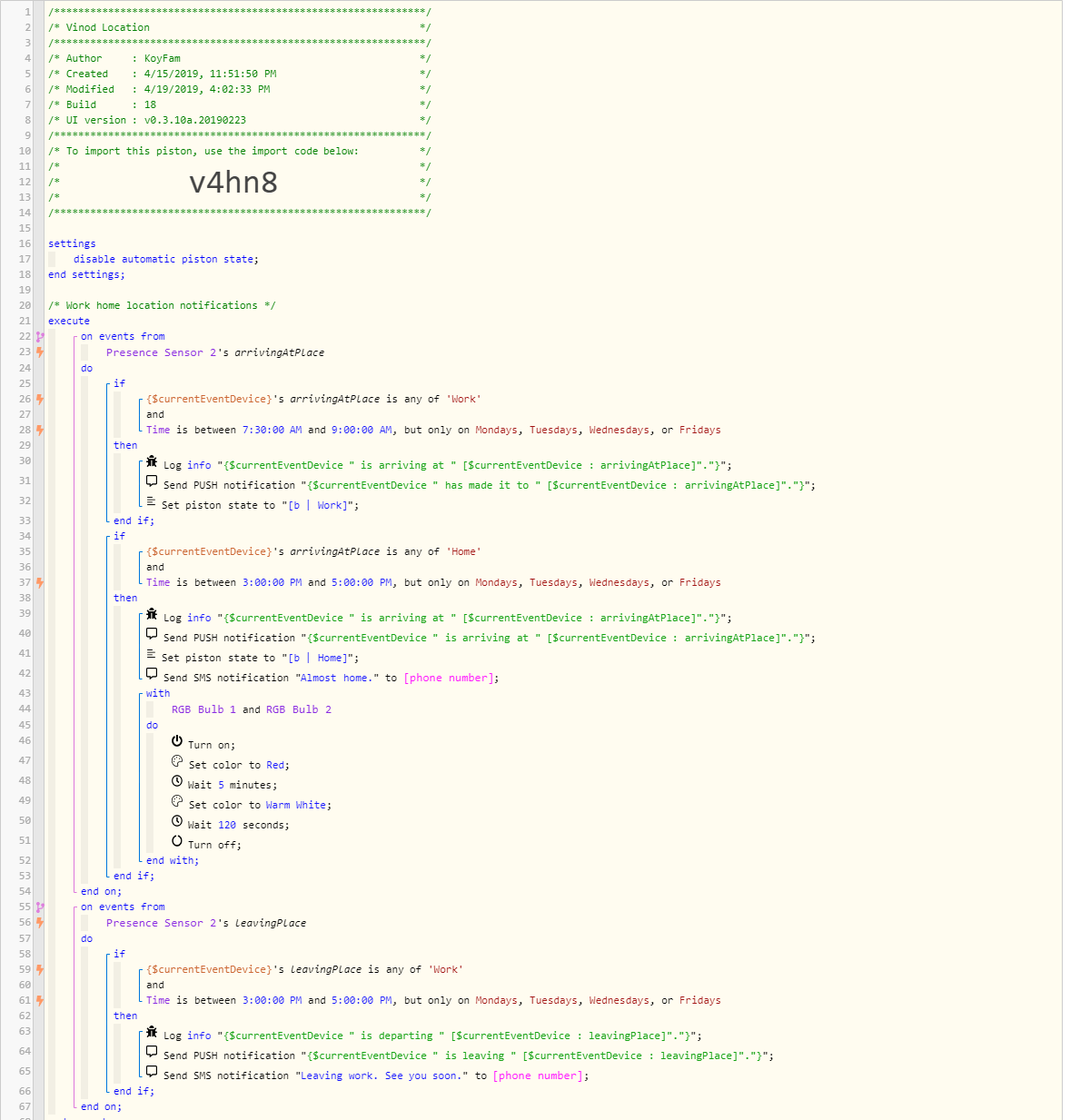Select the import code v4hn8

[x=233, y=183]
